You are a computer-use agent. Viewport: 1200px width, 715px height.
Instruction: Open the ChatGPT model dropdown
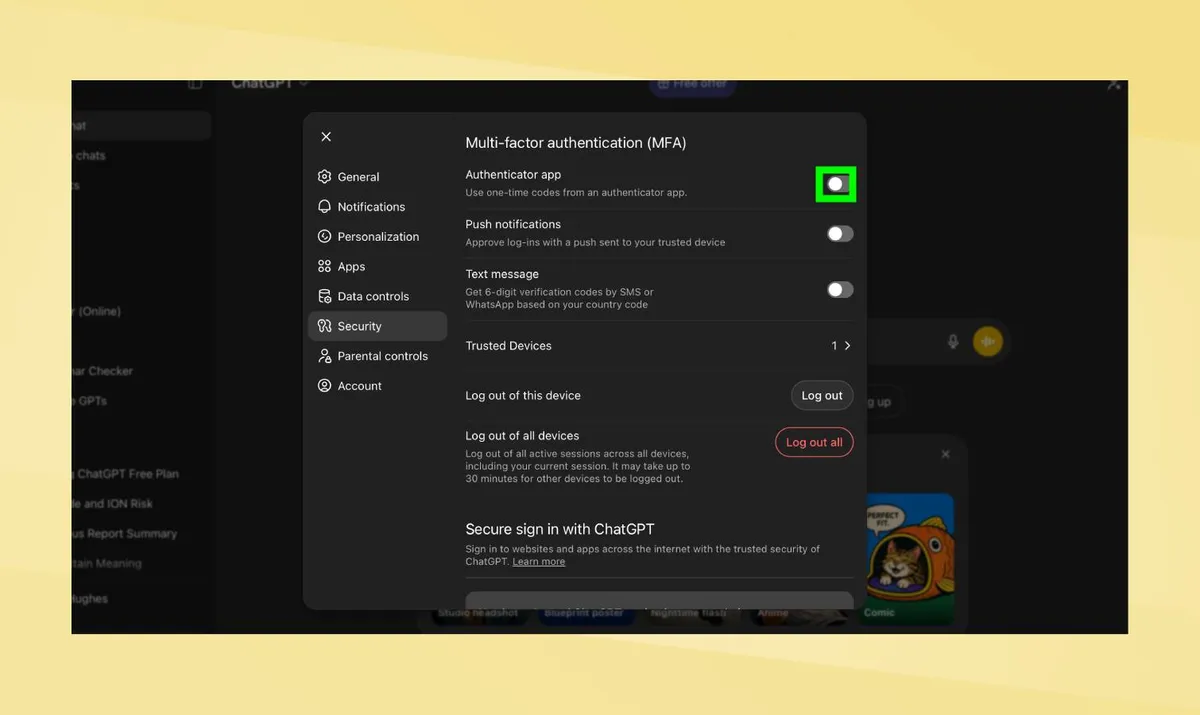coord(270,84)
